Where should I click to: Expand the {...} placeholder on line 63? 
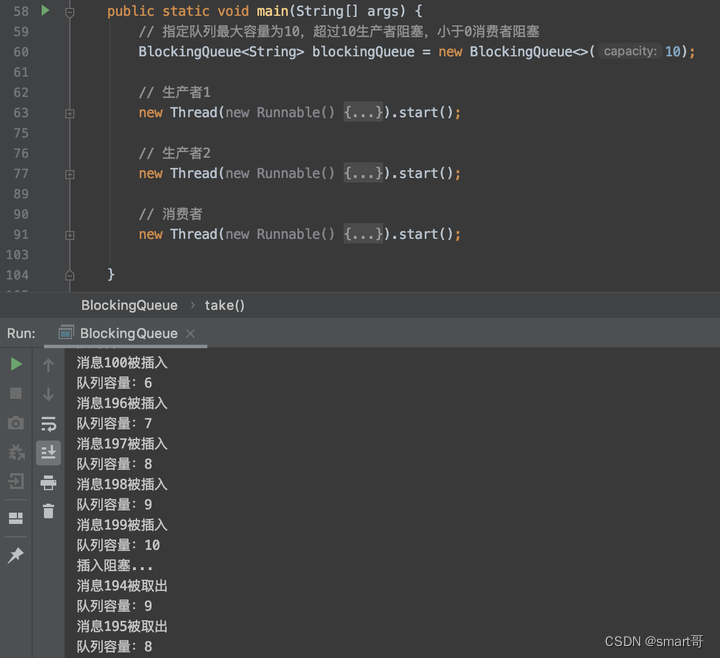click(x=363, y=112)
